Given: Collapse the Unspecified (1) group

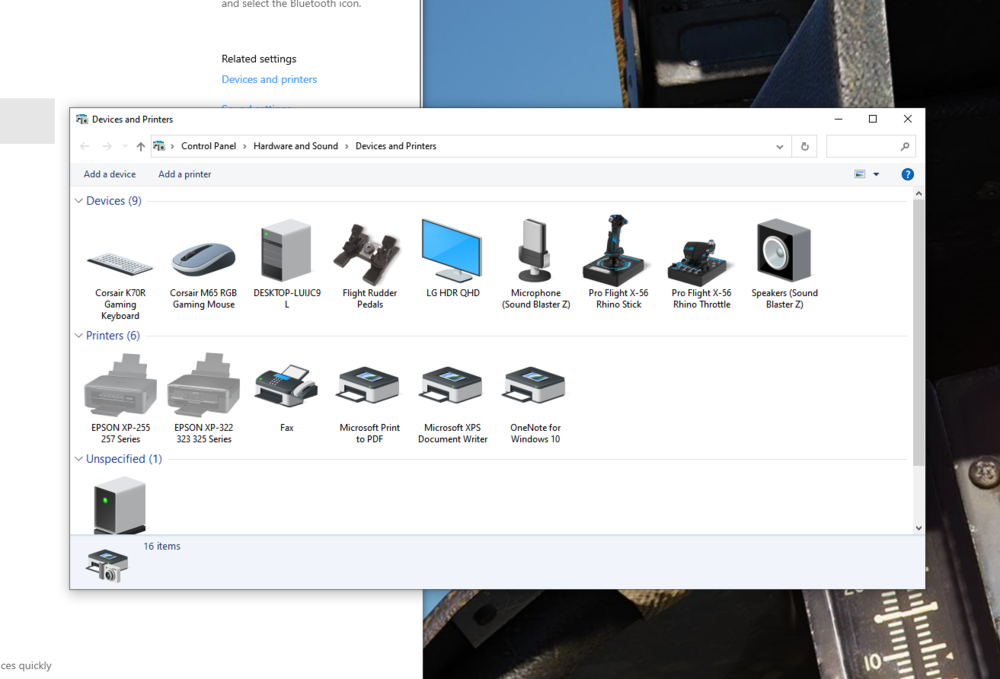Looking at the screenshot, I should (x=78, y=459).
